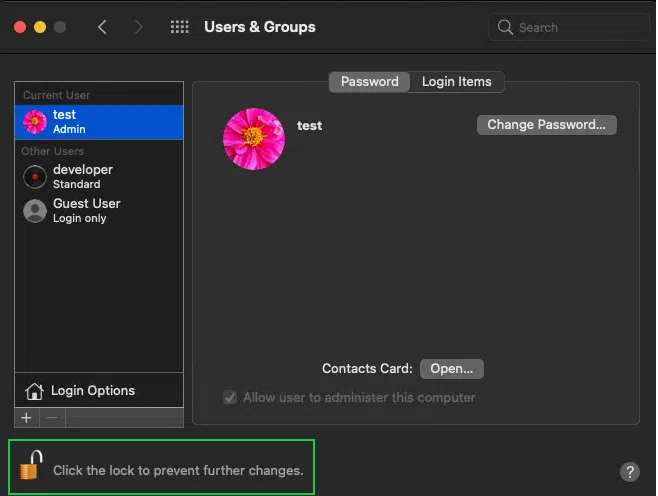The height and width of the screenshot is (496, 658).
Task: Click the house icon beside Login Options
Action: (34, 391)
